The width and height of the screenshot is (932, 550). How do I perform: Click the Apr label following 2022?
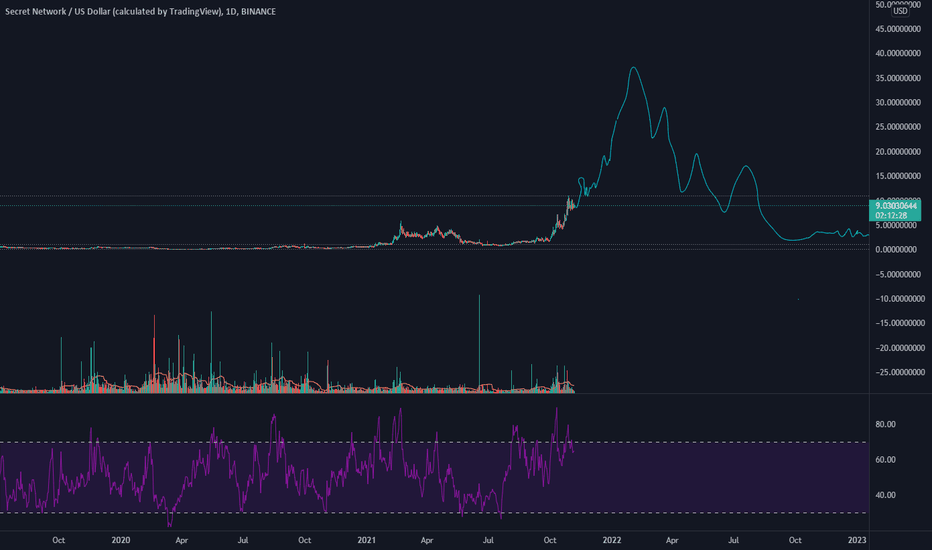672,540
